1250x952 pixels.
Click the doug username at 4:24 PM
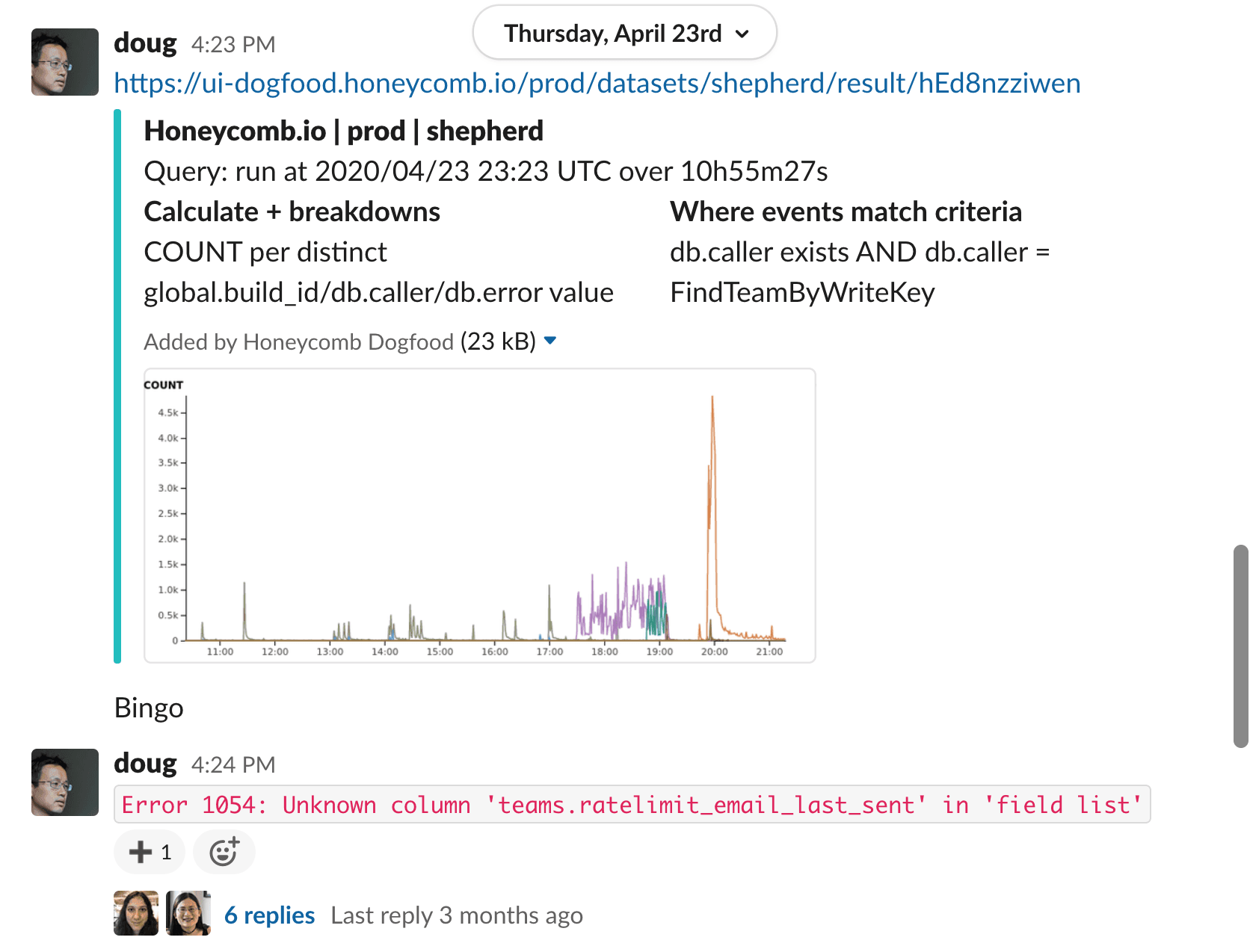pyautogui.click(x=145, y=764)
